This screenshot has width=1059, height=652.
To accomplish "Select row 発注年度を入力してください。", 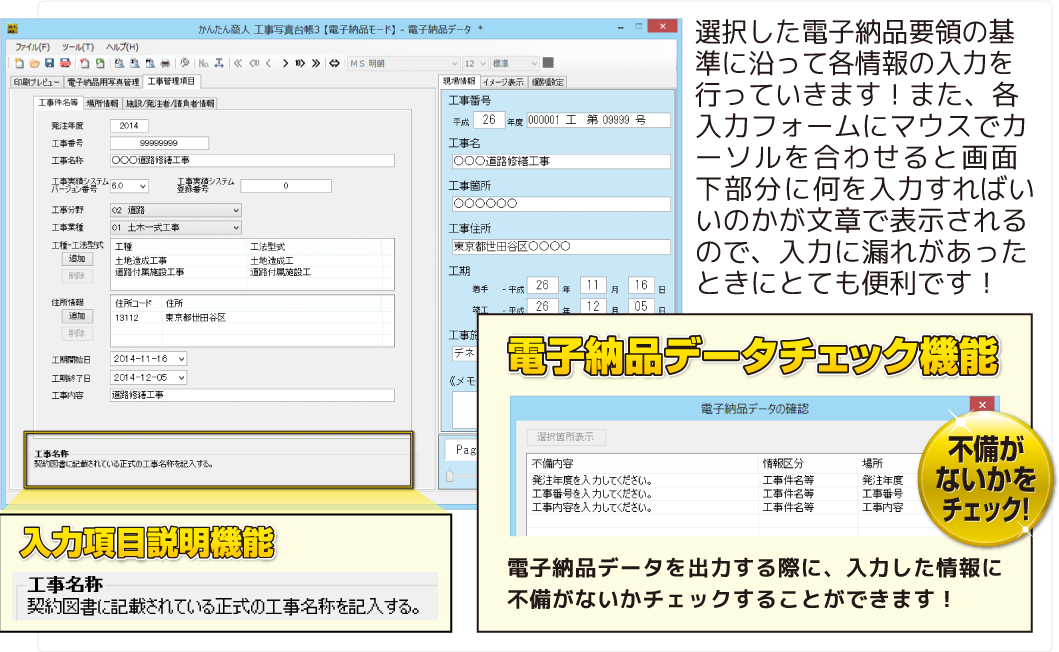I will click(x=723, y=480).
